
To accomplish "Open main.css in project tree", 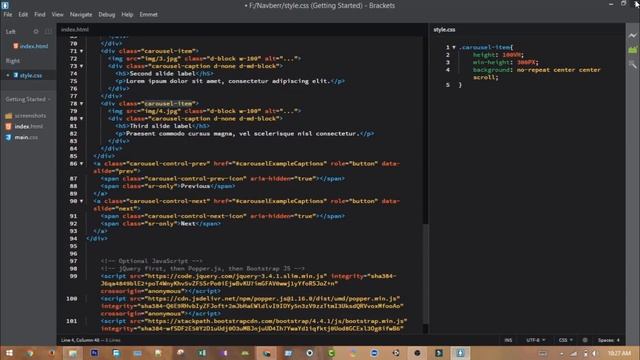I will coord(26,138).
